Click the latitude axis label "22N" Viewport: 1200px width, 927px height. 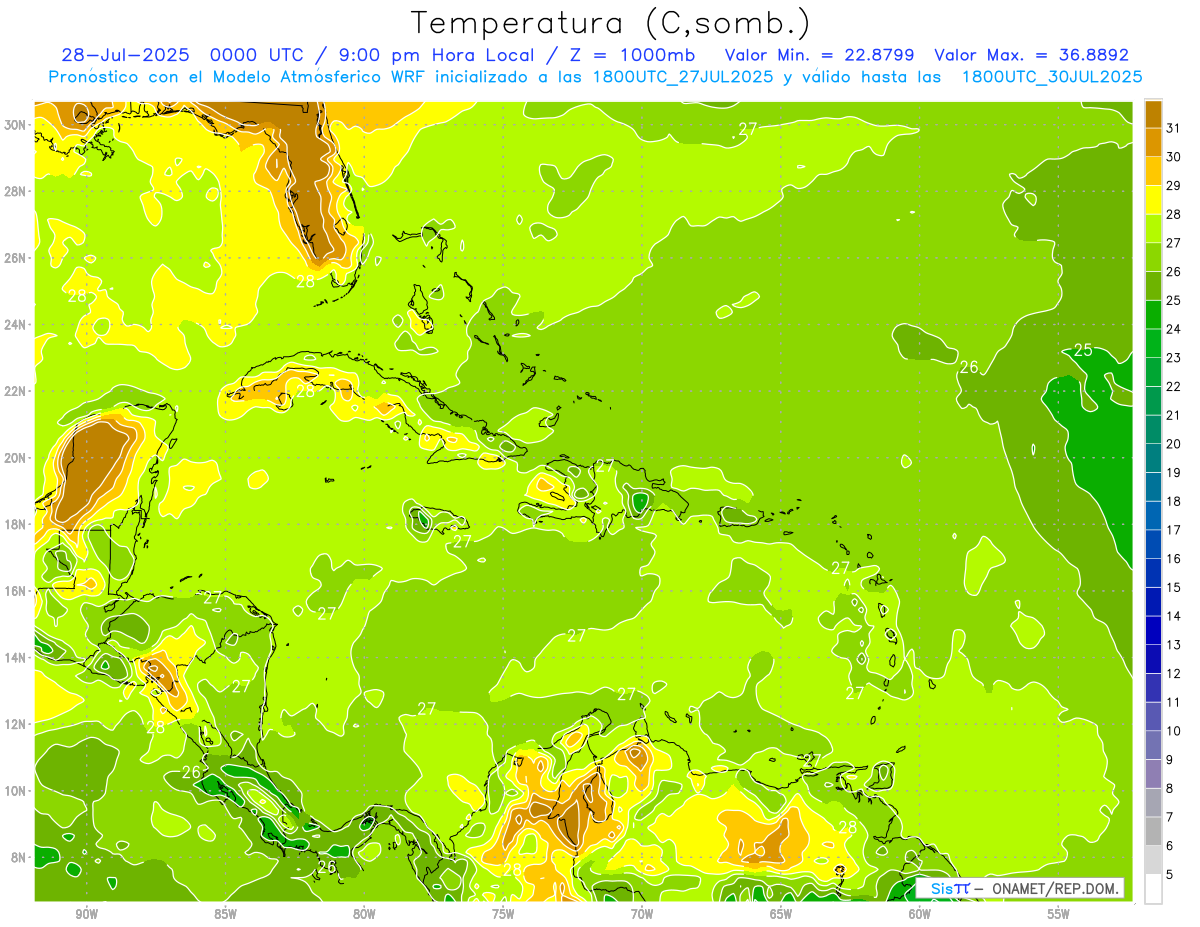point(16,391)
